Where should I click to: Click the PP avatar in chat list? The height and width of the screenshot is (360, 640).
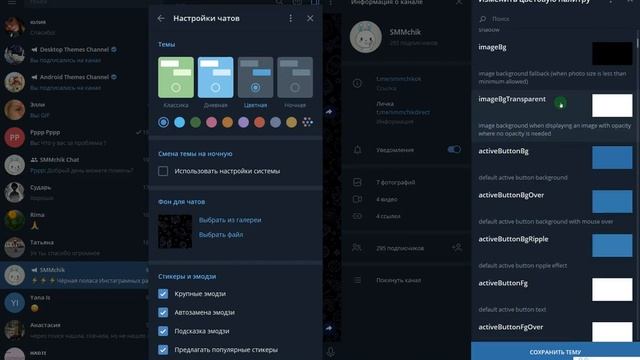[15, 138]
